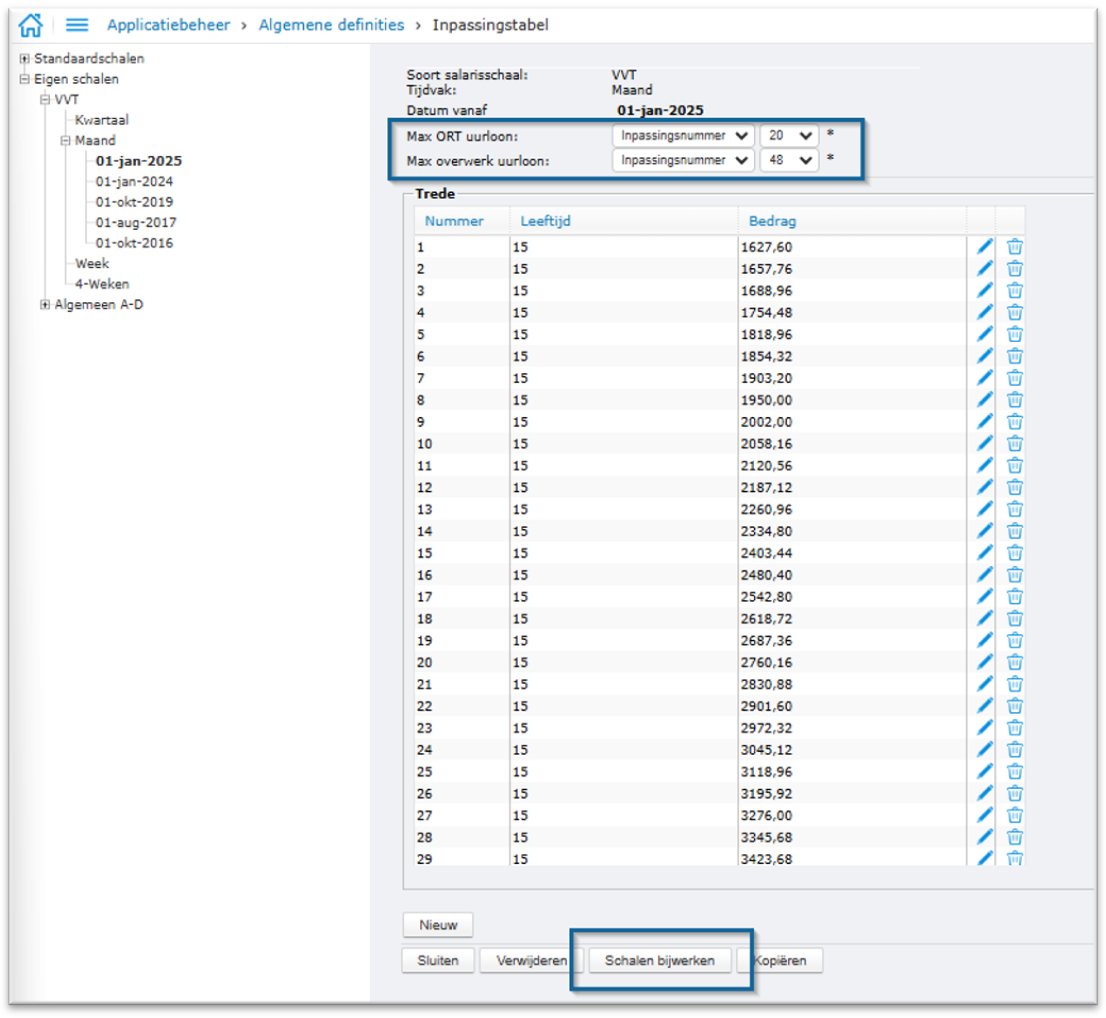Open the Max overwerk uurloon value dropdown showing 48
This screenshot has width=1106, height=1018.
789,160
